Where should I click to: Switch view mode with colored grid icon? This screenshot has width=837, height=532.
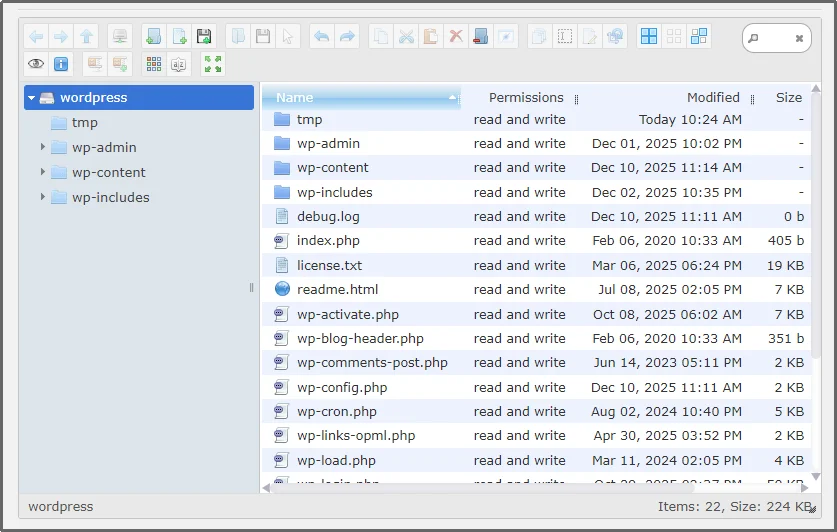point(153,64)
